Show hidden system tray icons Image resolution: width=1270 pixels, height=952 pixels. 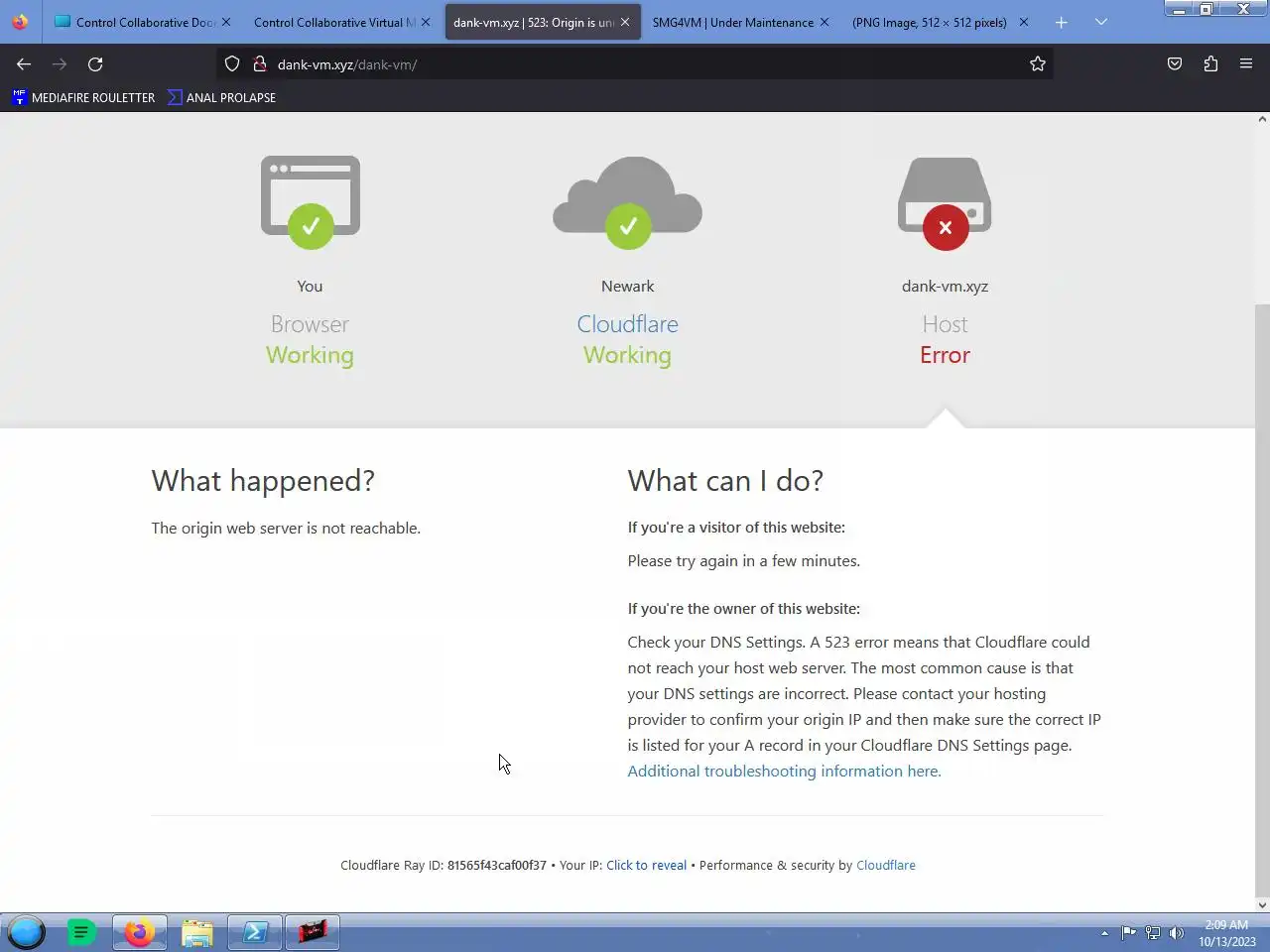pos(1104,933)
